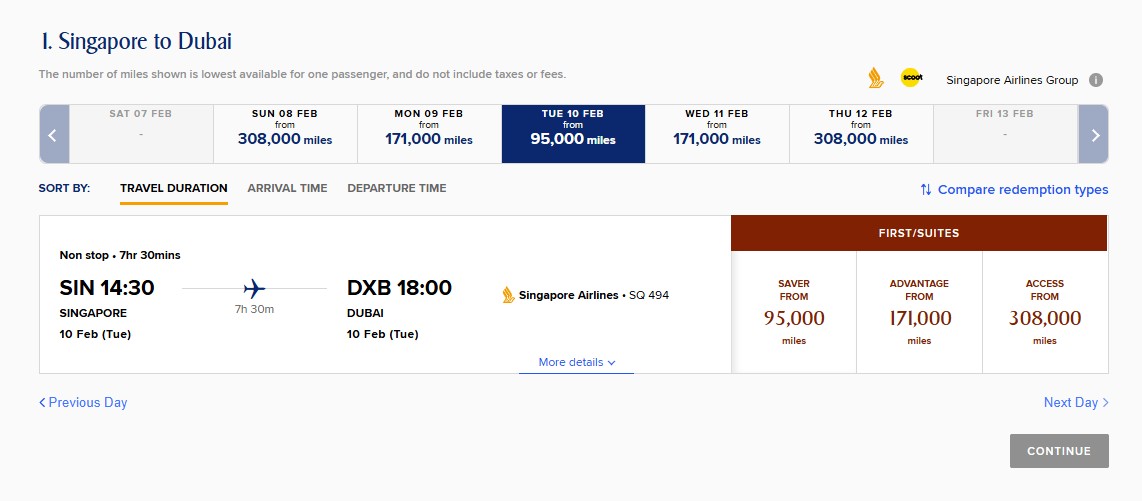This screenshot has width=1142, height=501.
Task: Click the airplane icon on flight route
Action: 254,289
